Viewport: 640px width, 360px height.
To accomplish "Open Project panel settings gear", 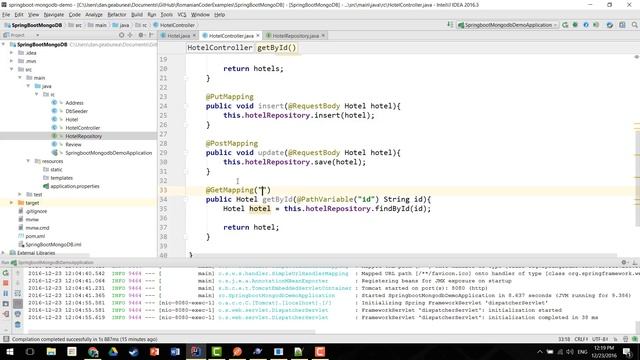I will [x=141, y=35].
